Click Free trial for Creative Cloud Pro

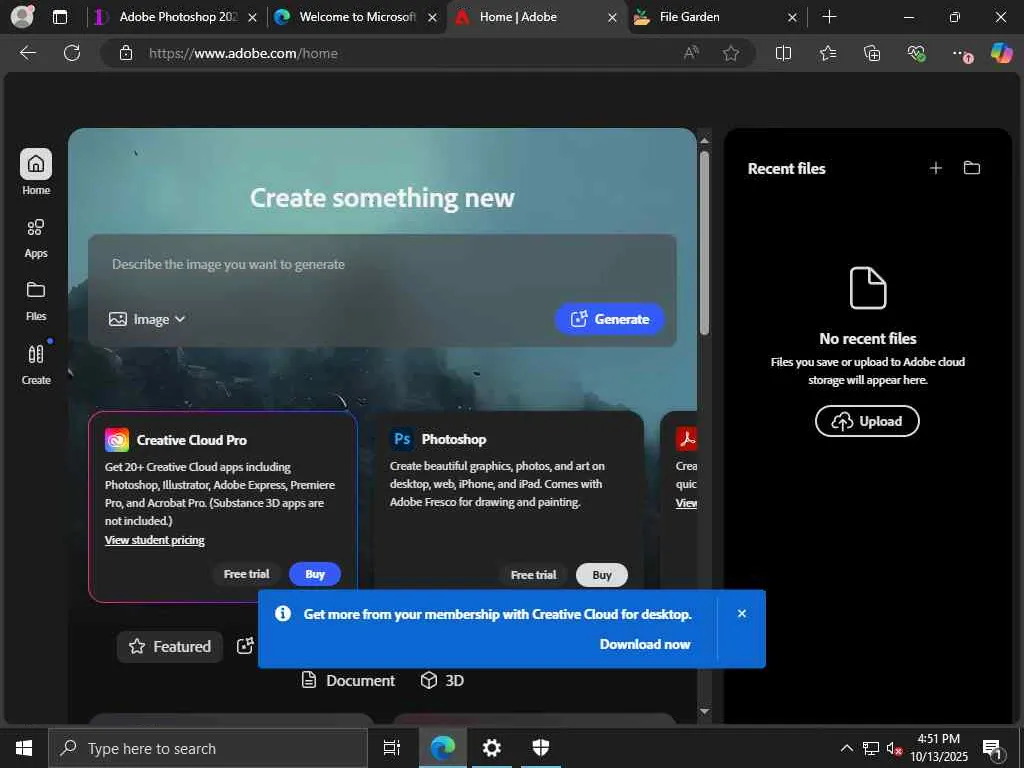tap(246, 574)
